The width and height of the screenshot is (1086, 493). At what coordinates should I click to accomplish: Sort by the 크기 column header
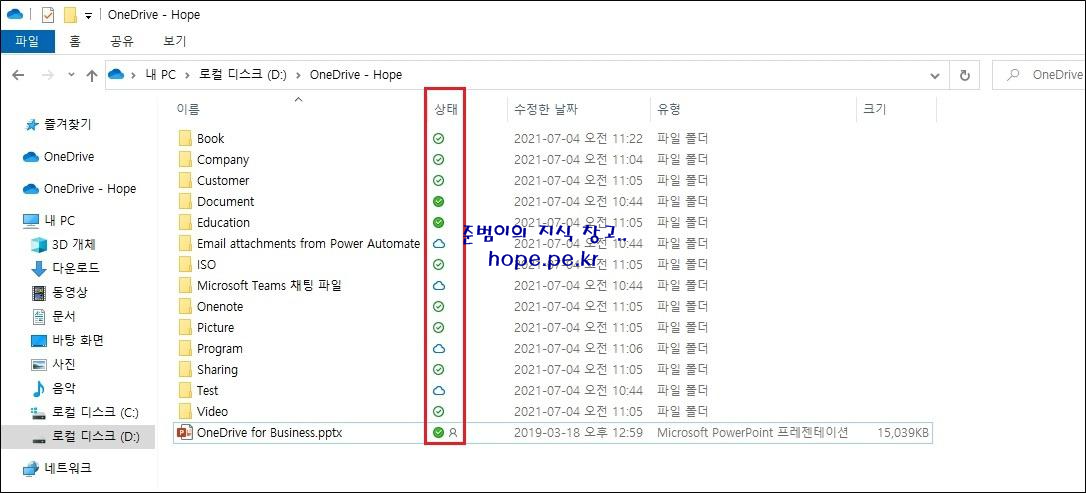coord(875,109)
